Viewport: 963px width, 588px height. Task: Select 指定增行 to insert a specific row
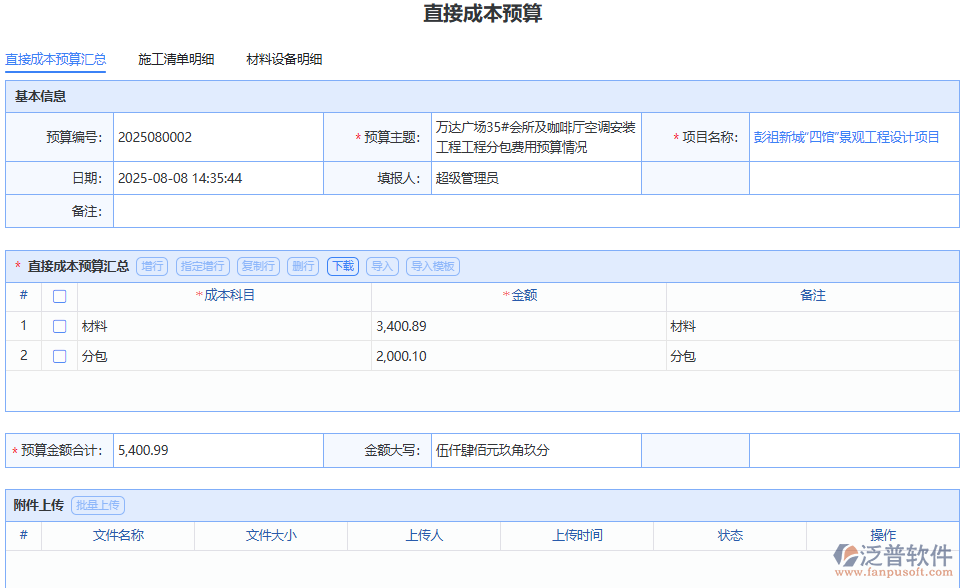click(x=203, y=266)
